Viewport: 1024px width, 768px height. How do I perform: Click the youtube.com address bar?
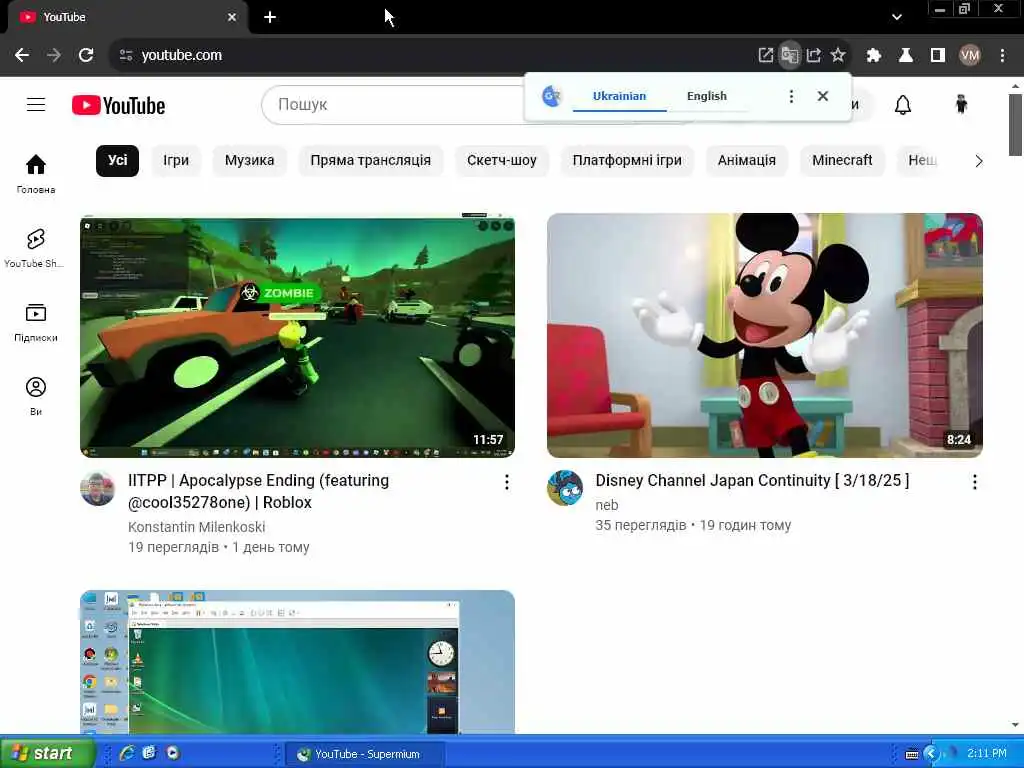point(431,56)
